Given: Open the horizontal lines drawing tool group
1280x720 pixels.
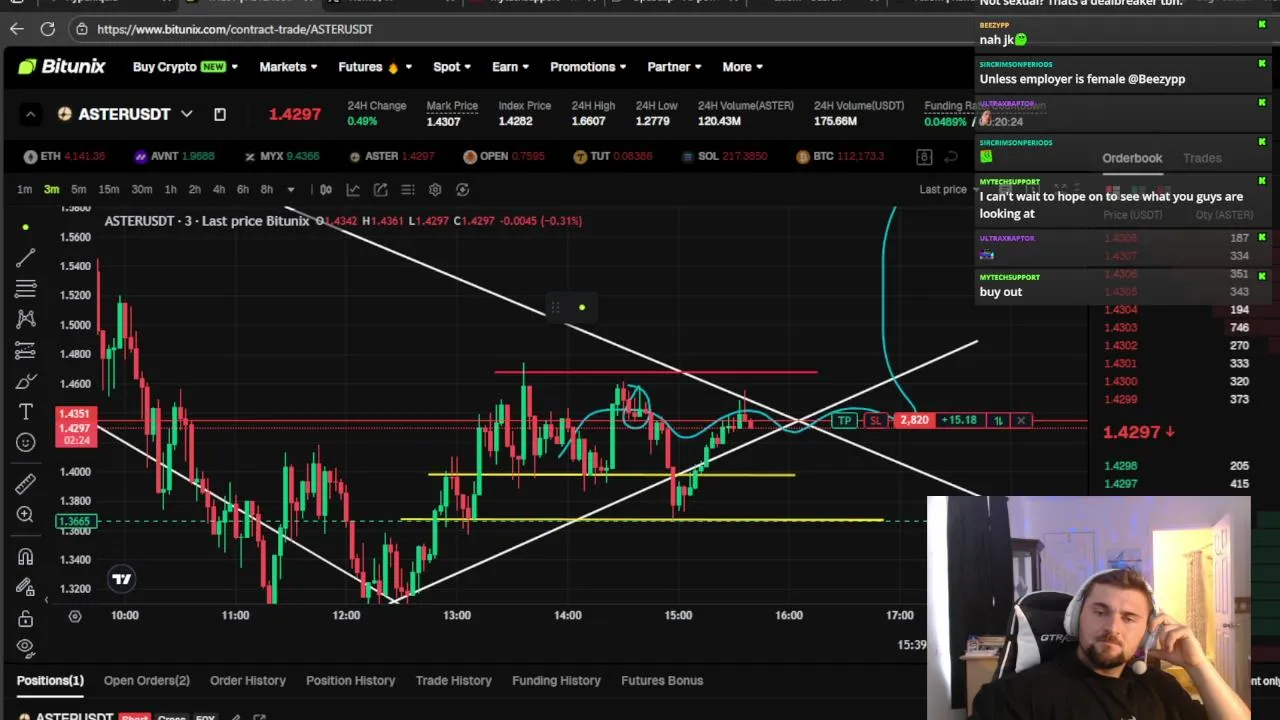Looking at the screenshot, I should coord(26,289).
